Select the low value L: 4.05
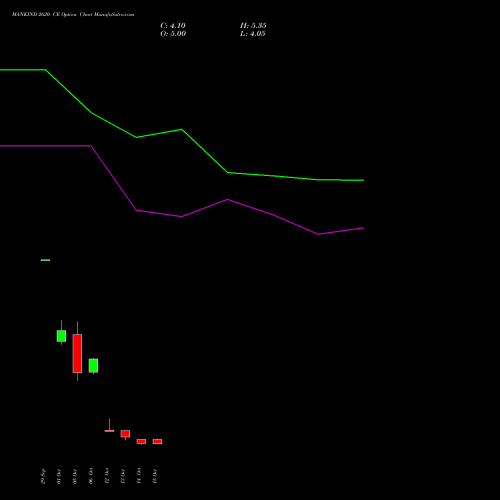 click(x=253, y=34)
